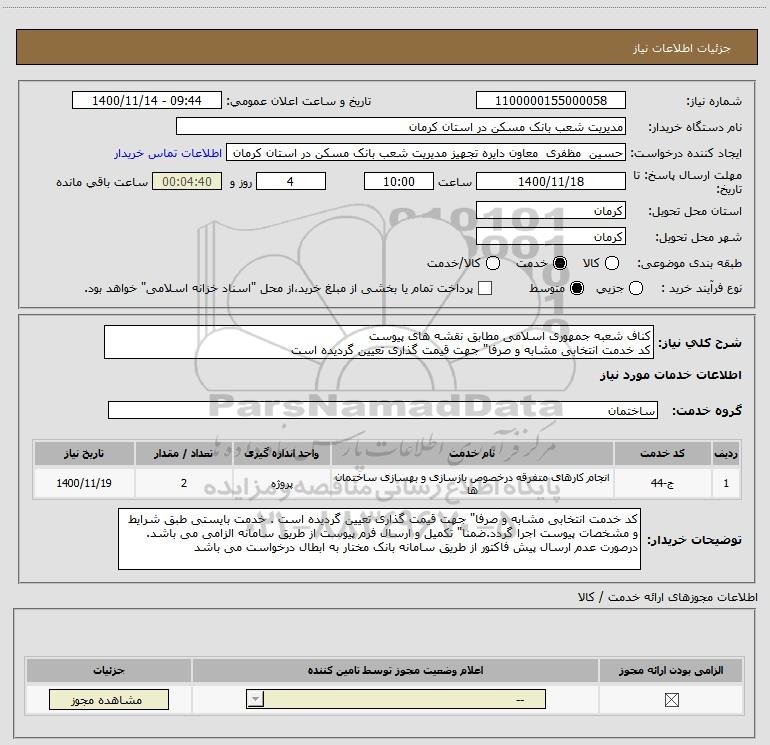Select the کالا radio button in طبقه بندی موضوعی

[x=612, y=263]
